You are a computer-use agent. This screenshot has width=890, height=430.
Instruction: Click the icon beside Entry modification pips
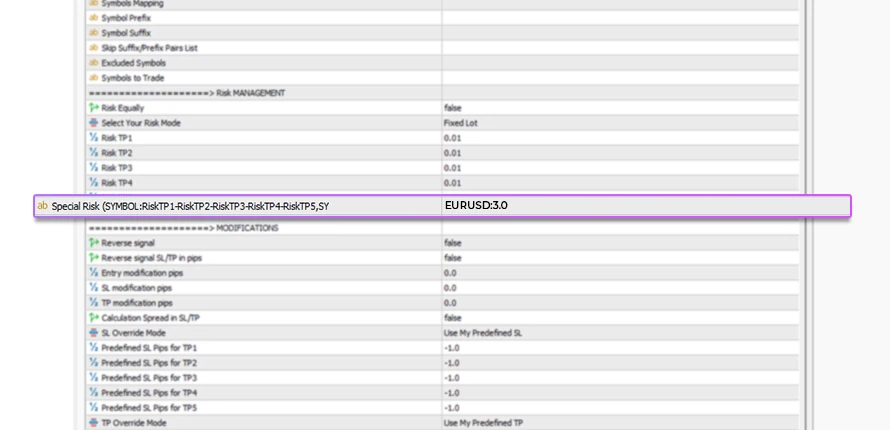[94, 272]
